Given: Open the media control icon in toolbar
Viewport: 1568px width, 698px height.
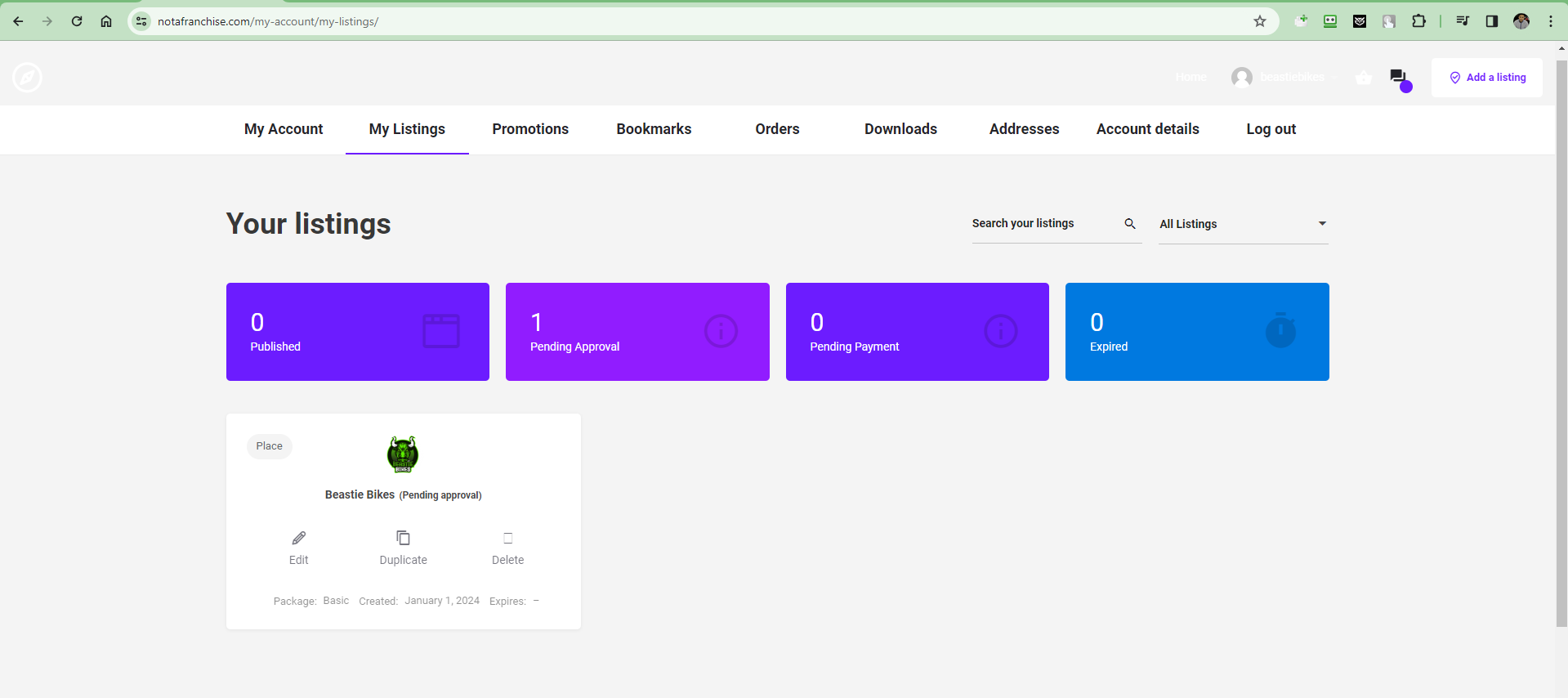Looking at the screenshot, I should 1463,21.
